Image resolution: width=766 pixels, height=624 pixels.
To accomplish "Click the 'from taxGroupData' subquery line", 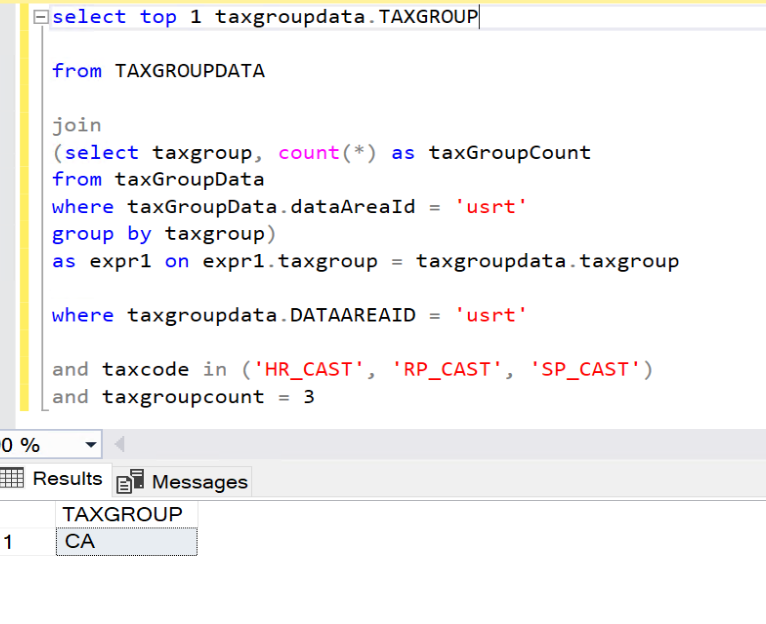I will (158, 179).
